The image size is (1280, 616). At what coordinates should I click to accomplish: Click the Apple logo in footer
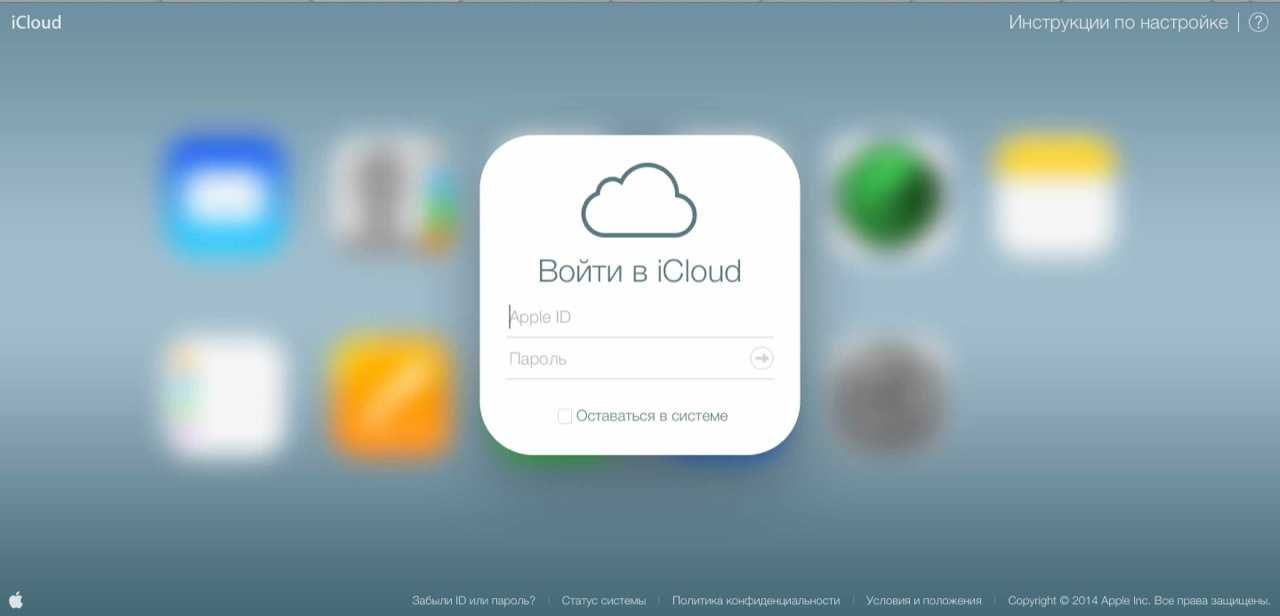click(15, 600)
